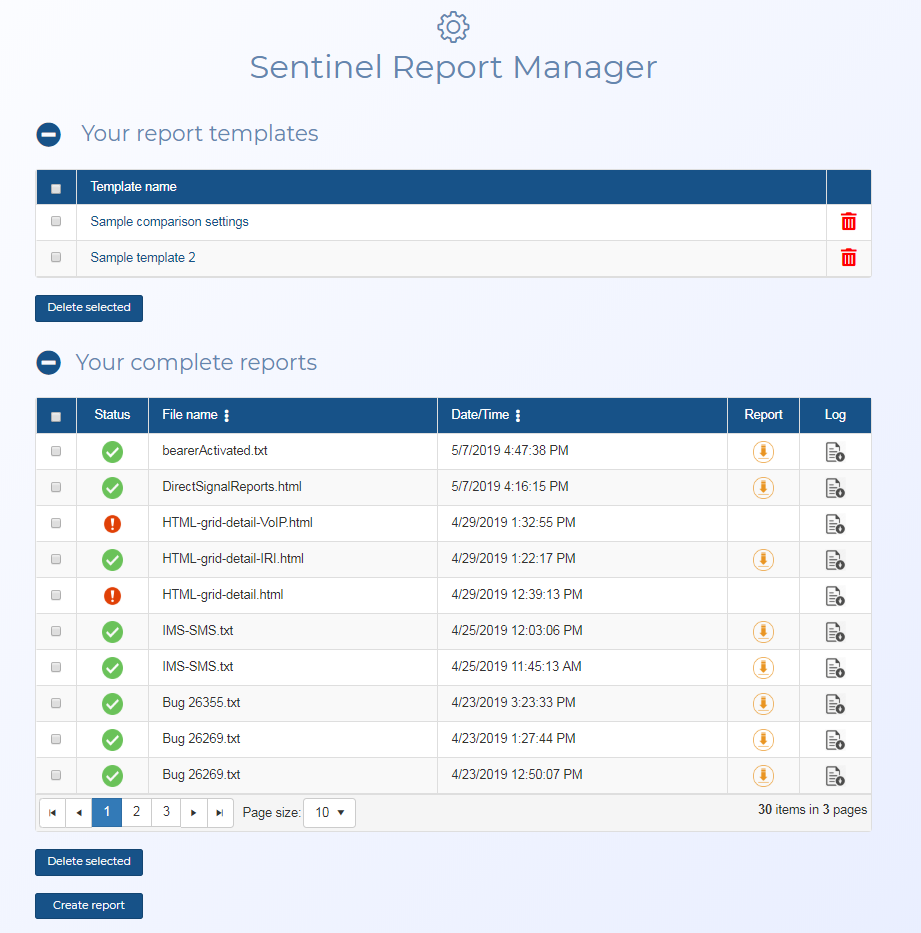Jump to page 3 of reports
Screen dimensions: 921x933
click(x=166, y=813)
